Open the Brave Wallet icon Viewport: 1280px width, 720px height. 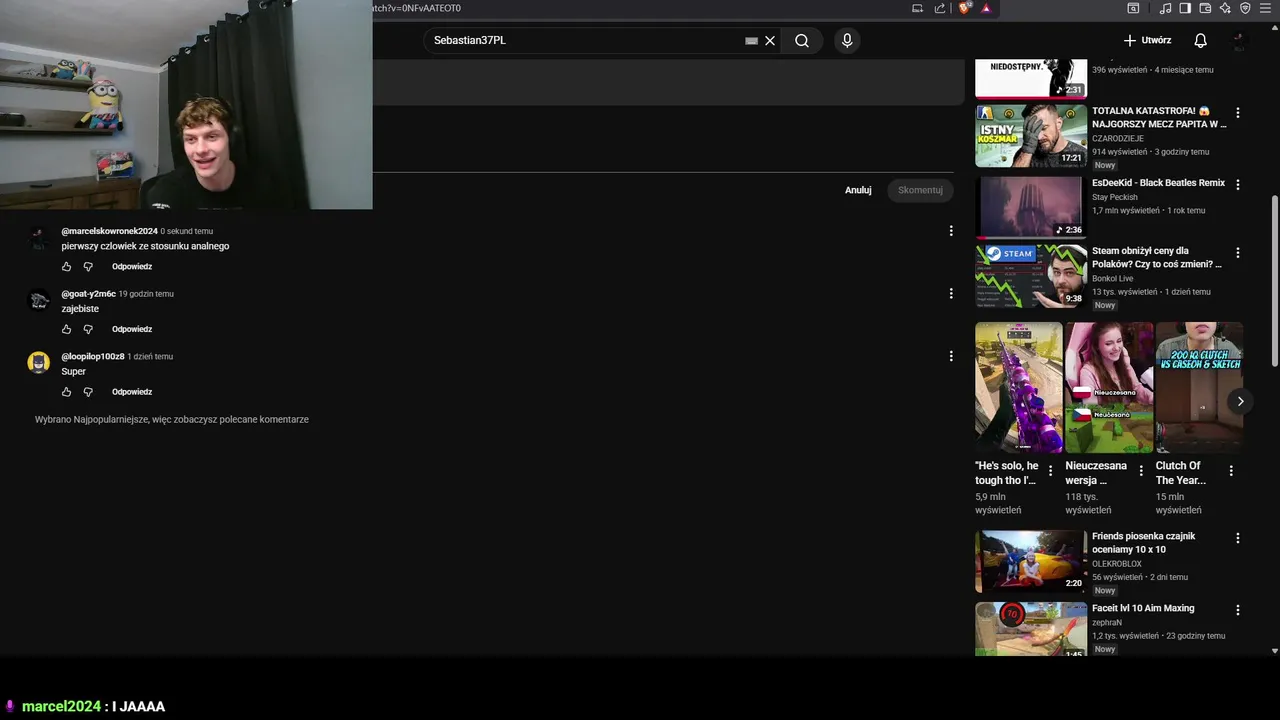tap(1205, 8)
